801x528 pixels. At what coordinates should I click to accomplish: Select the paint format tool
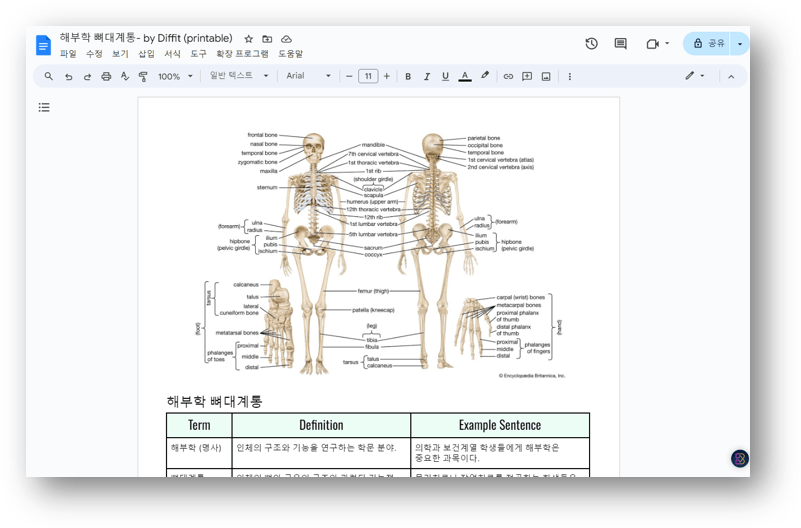(143, 76)
